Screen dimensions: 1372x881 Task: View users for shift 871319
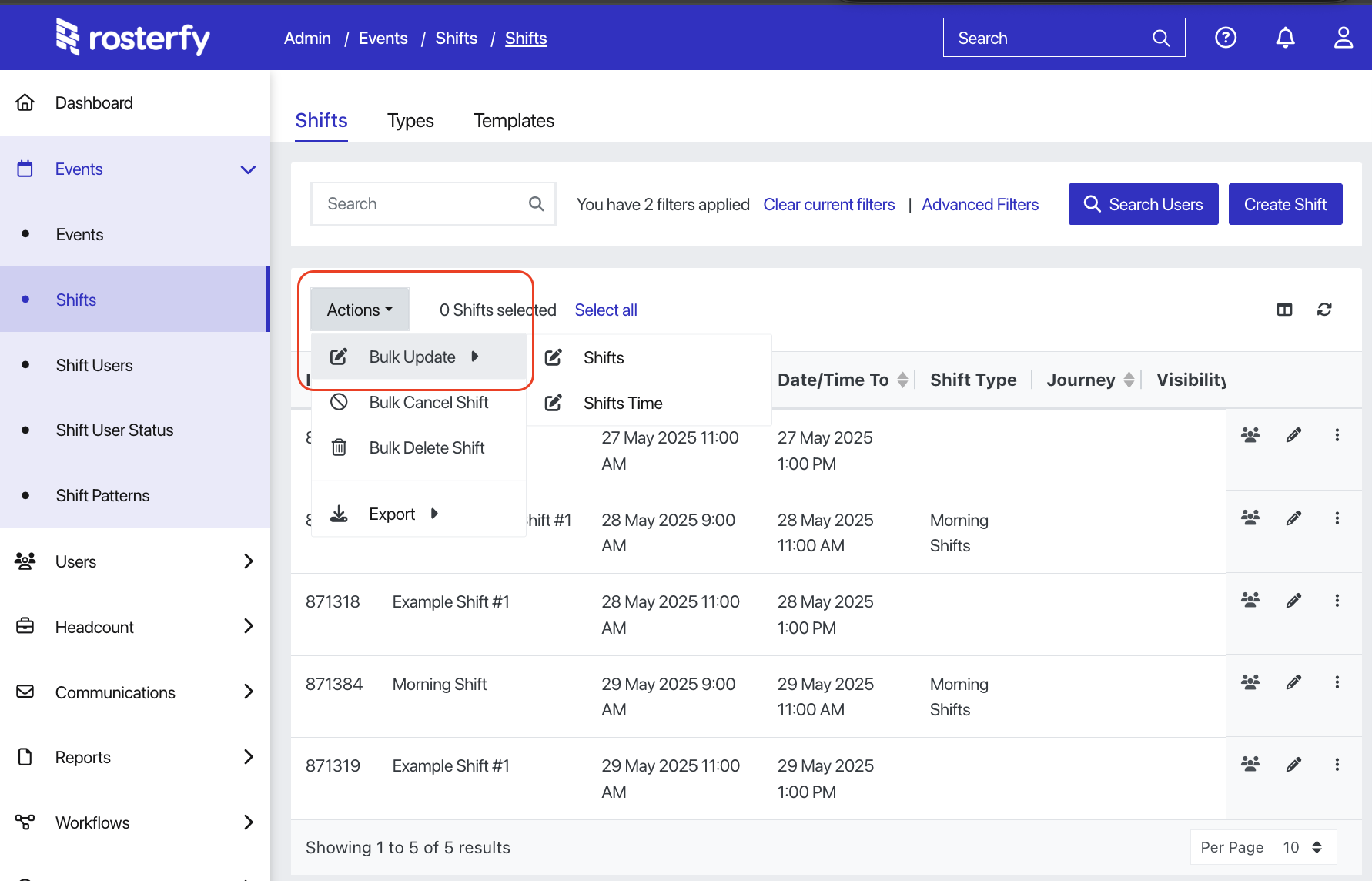click(1250, 764)
